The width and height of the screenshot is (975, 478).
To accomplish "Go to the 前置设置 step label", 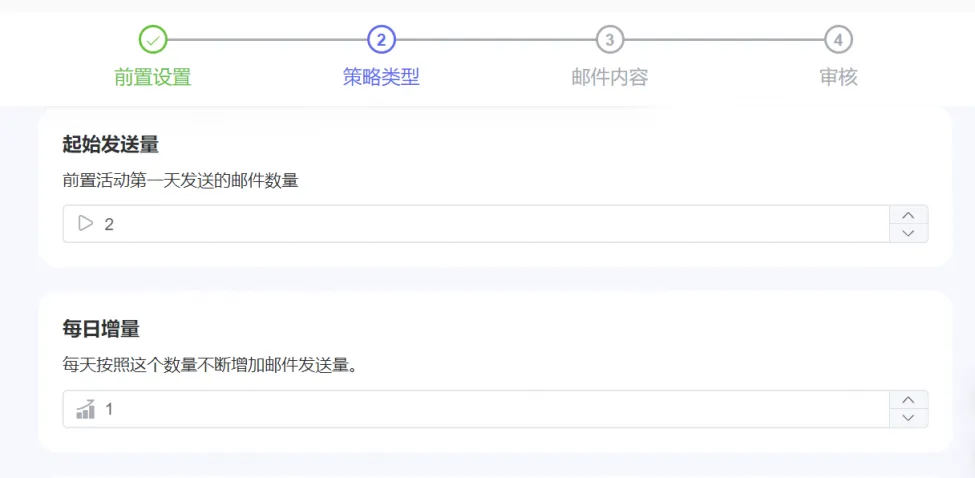I will pos(152,77).
